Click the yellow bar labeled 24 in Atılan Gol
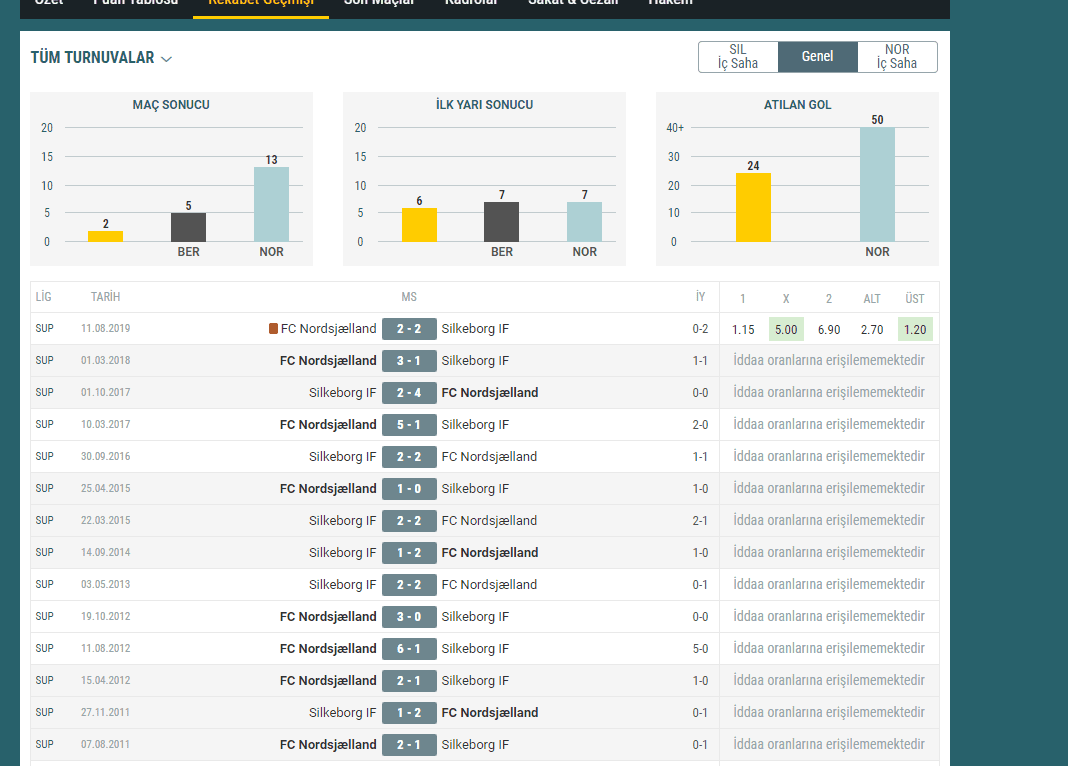Image resolution: width=1068 pixels, height=766 pixels. (x=753, y=208)
